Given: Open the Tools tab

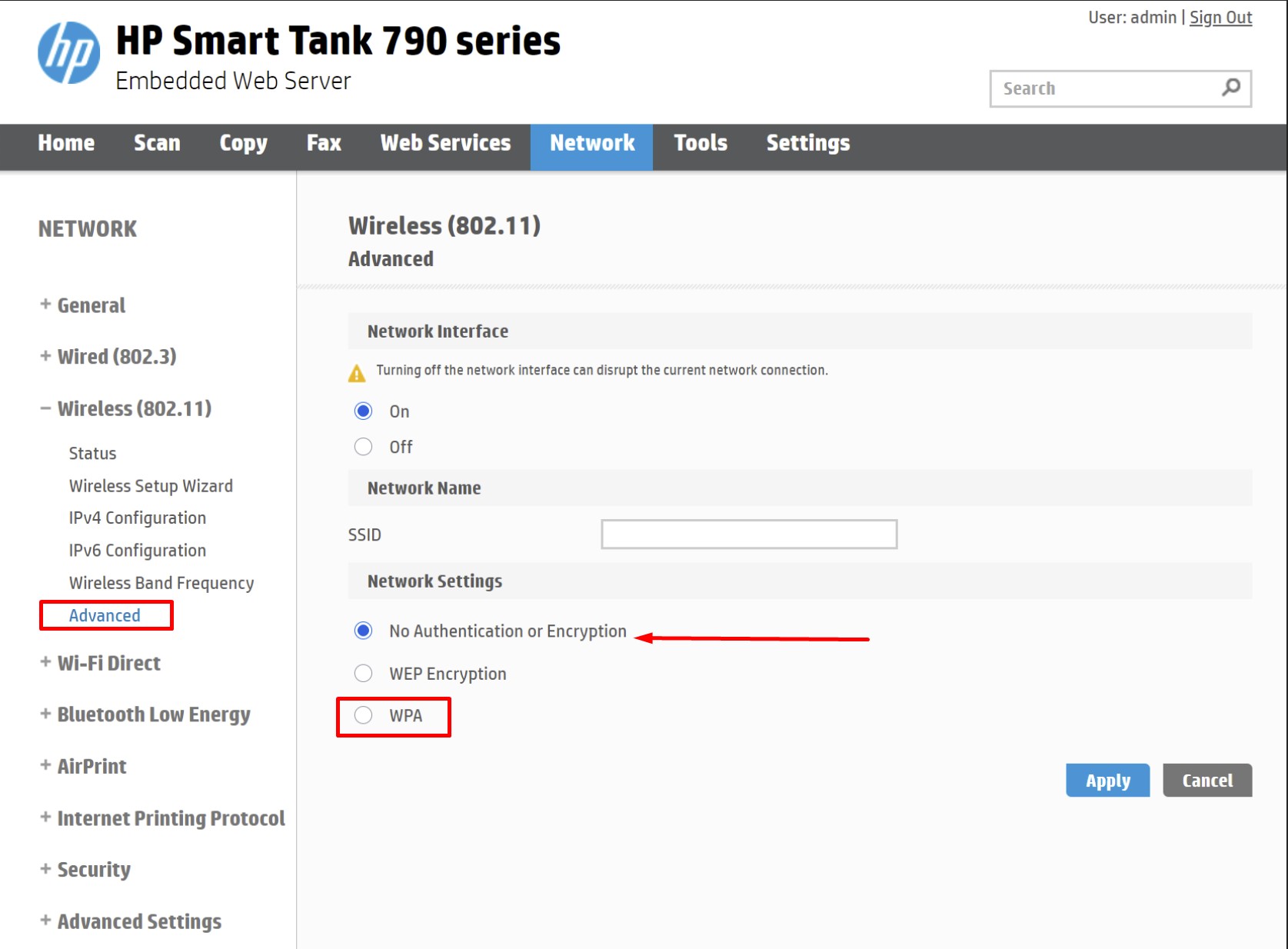Looking at the screenshot, I should [x=701, y=143].
